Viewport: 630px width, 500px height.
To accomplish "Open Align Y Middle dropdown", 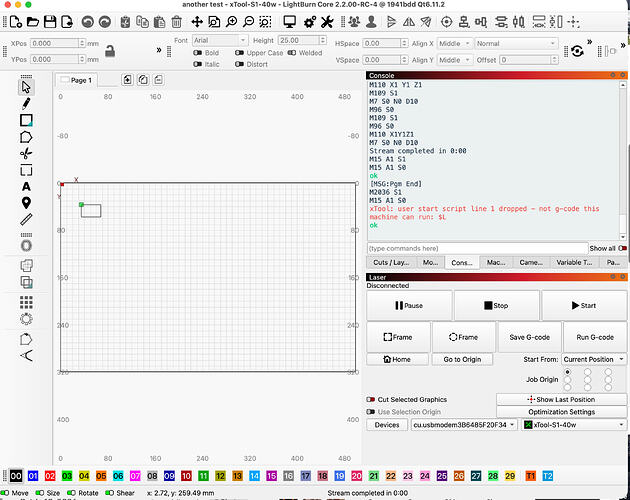I will [454, 60].
